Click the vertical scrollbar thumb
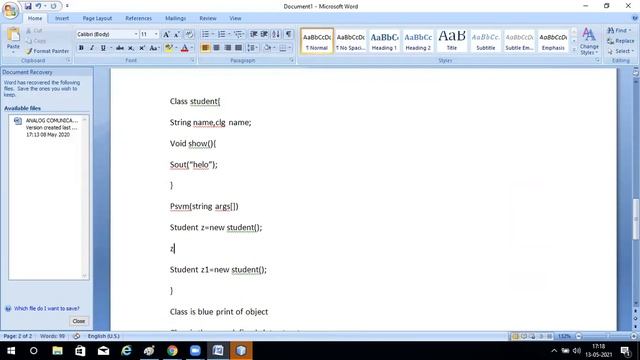The width and height of the screenshot is (640, 360). (636, 219)
